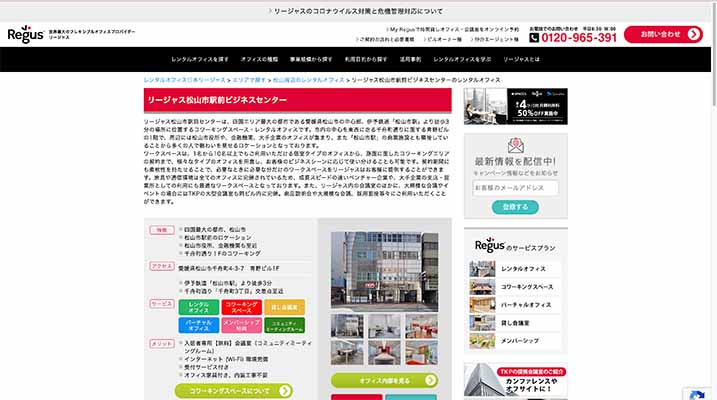Open the first office photo, bottom row
The height and width of the screenshot is (400, 717).
348,352
